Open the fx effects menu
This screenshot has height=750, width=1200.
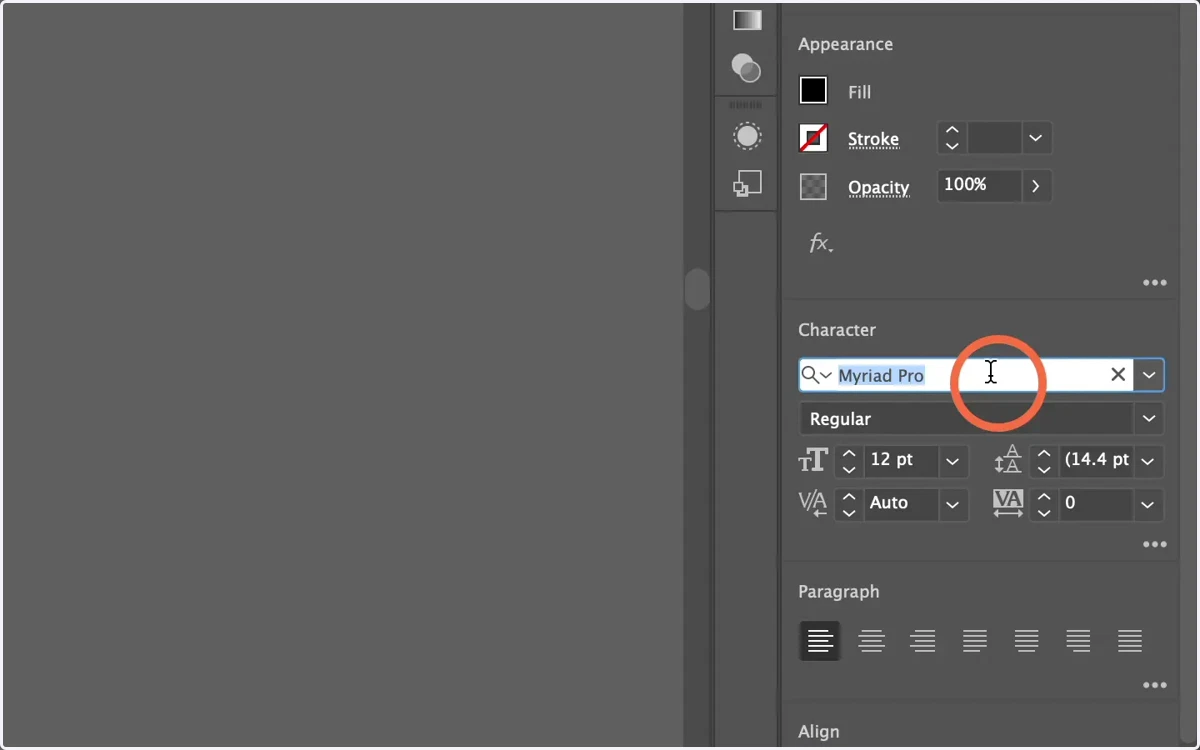[820, 243]
